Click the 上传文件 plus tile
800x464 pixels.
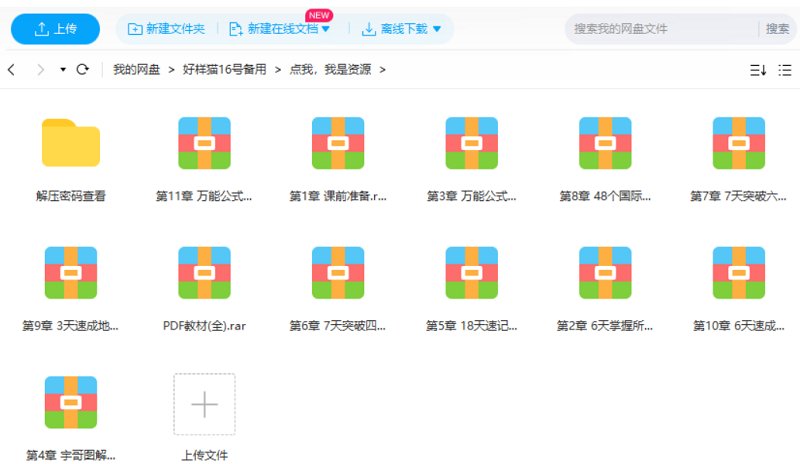[x=204, y=404]
